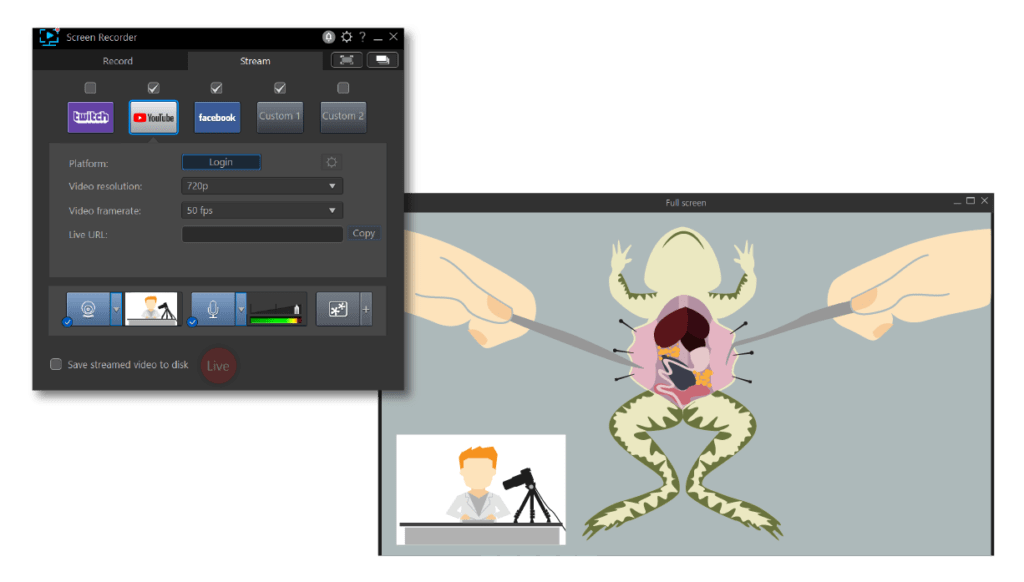Screen dimensions: 1024x582
Task: Start streaming with the Live button
Action: [x=218, y=366]
